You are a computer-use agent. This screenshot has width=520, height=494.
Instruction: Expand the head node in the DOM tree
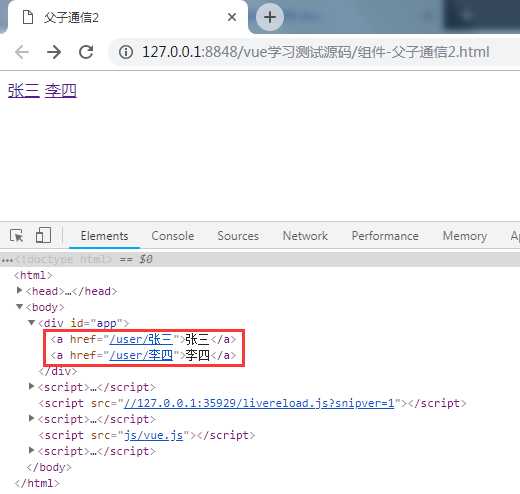[19, 290]
